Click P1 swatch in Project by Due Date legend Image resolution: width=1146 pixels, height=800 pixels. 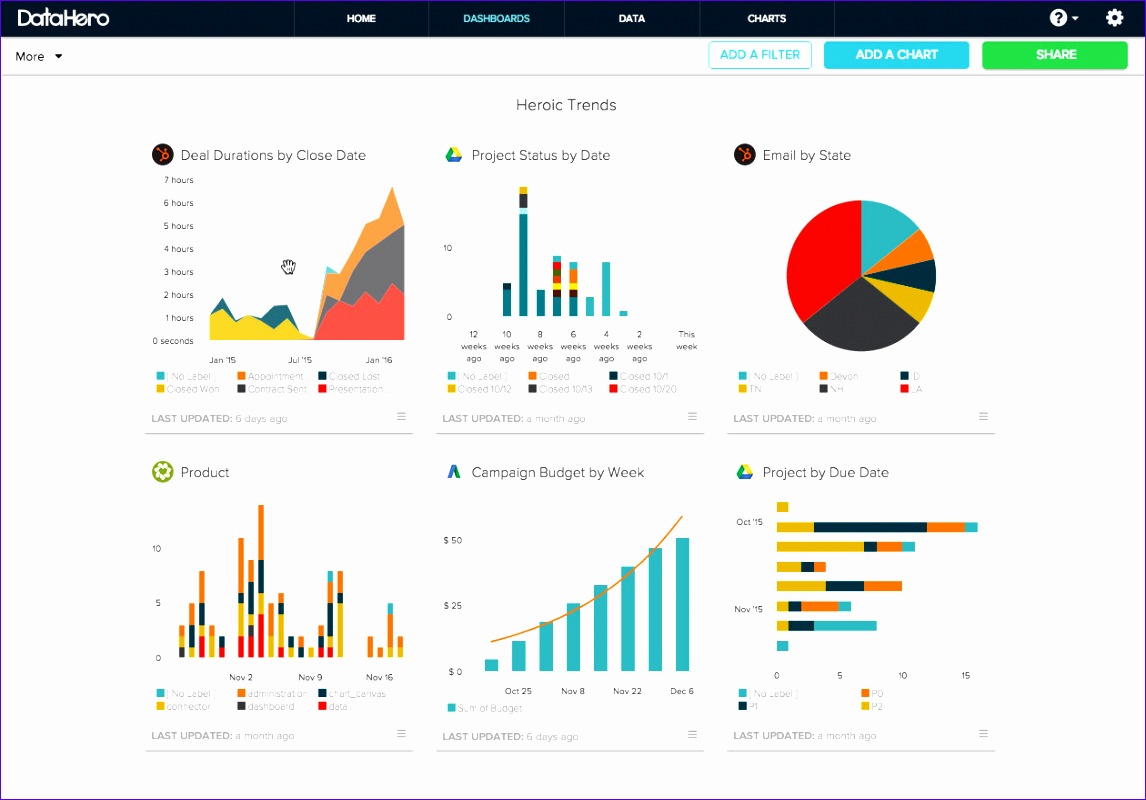(x=743, y=706)
